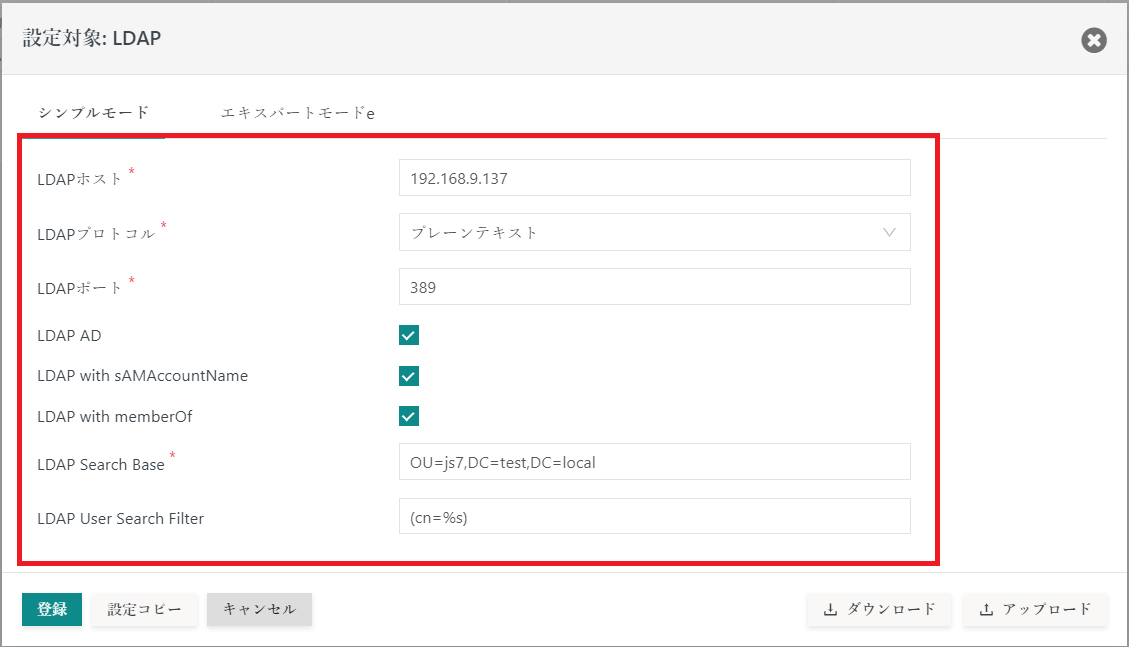Select the LDAPポート field containing 389
Image resolution: width=1129 pixels, height=648 pixels.
tap(655, 286)
